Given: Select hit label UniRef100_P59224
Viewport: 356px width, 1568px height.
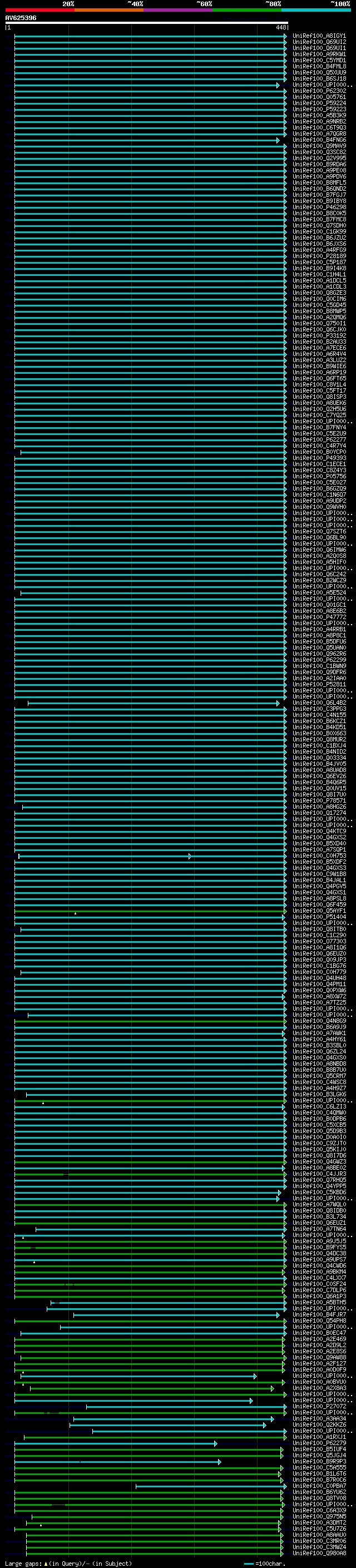Looking at the screenshot, I should click(x=319, y=103).
